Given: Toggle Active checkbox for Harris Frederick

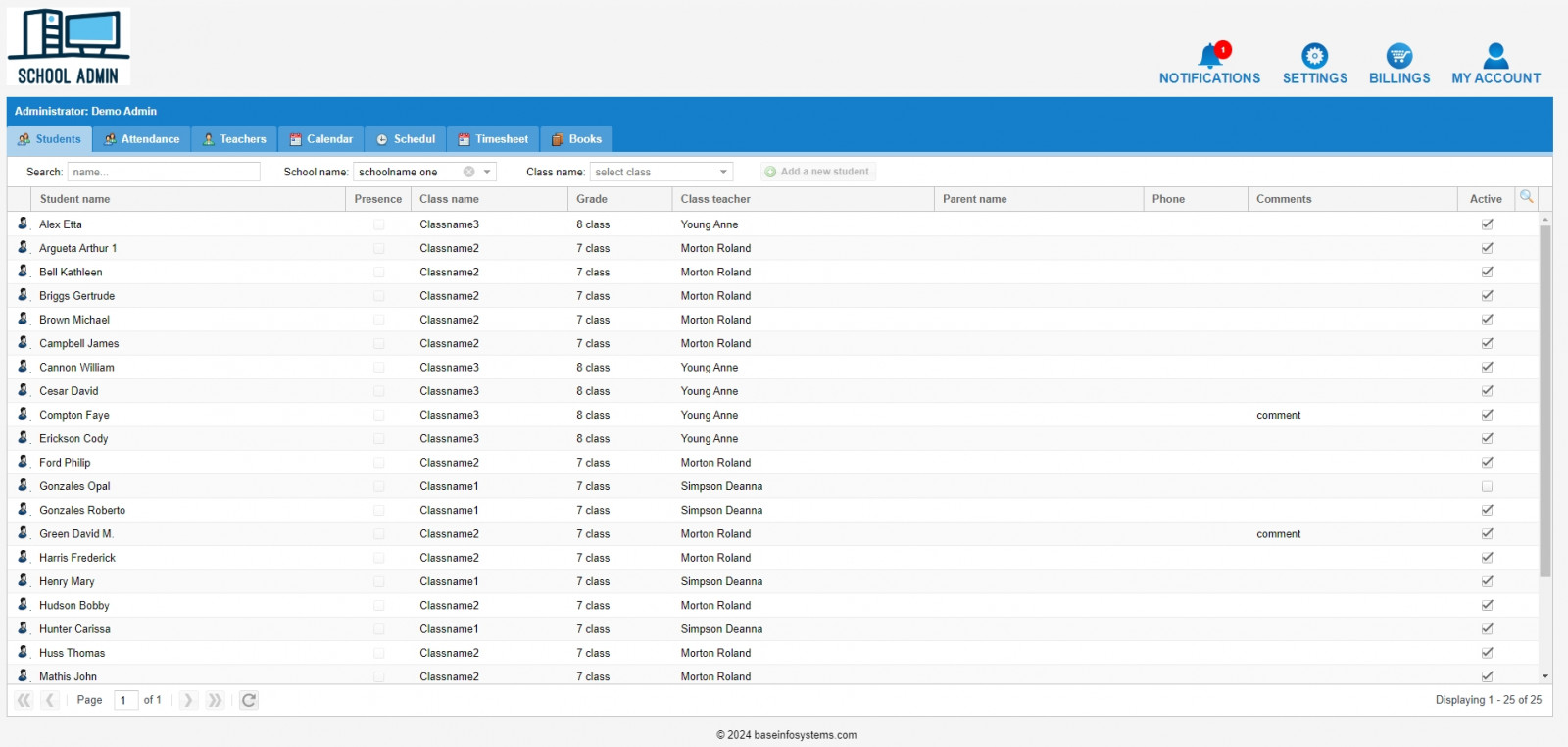Looking at the screenshot, I should (1487, 558).
